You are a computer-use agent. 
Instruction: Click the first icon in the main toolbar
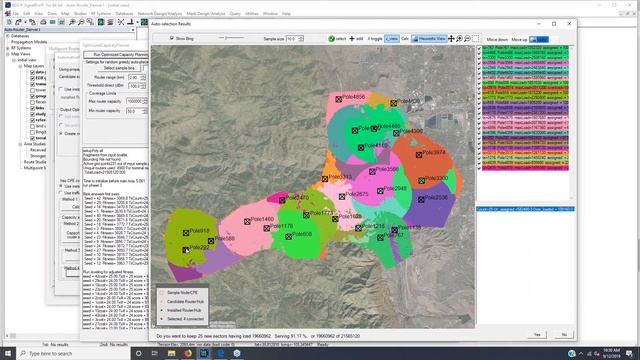[x=9, y=22]
